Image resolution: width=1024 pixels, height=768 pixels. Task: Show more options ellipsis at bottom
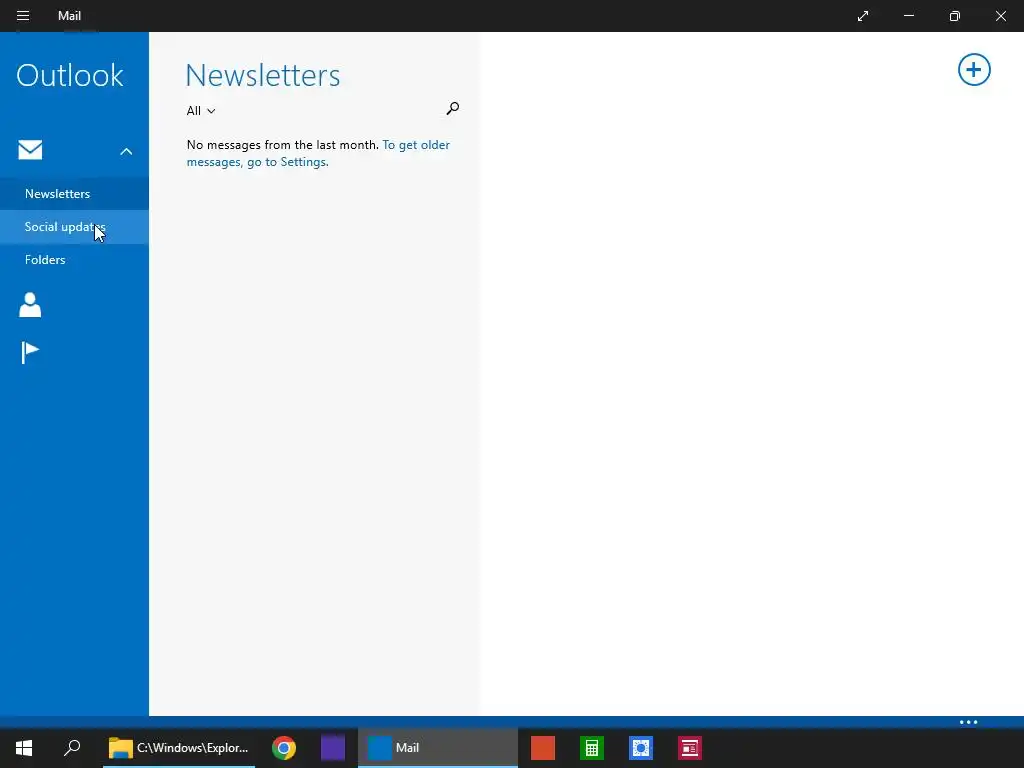point(968,722)
